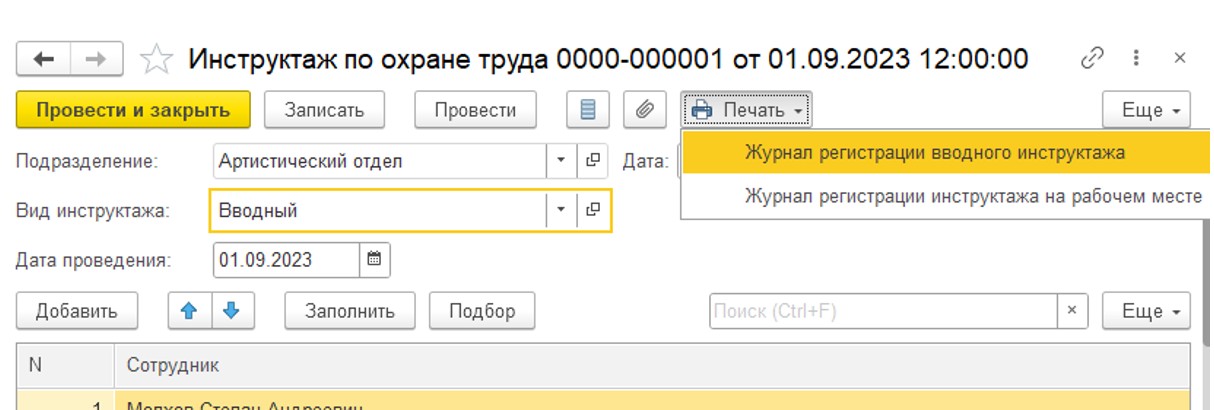Copy link to document via chain icon

click(1092, 59)
